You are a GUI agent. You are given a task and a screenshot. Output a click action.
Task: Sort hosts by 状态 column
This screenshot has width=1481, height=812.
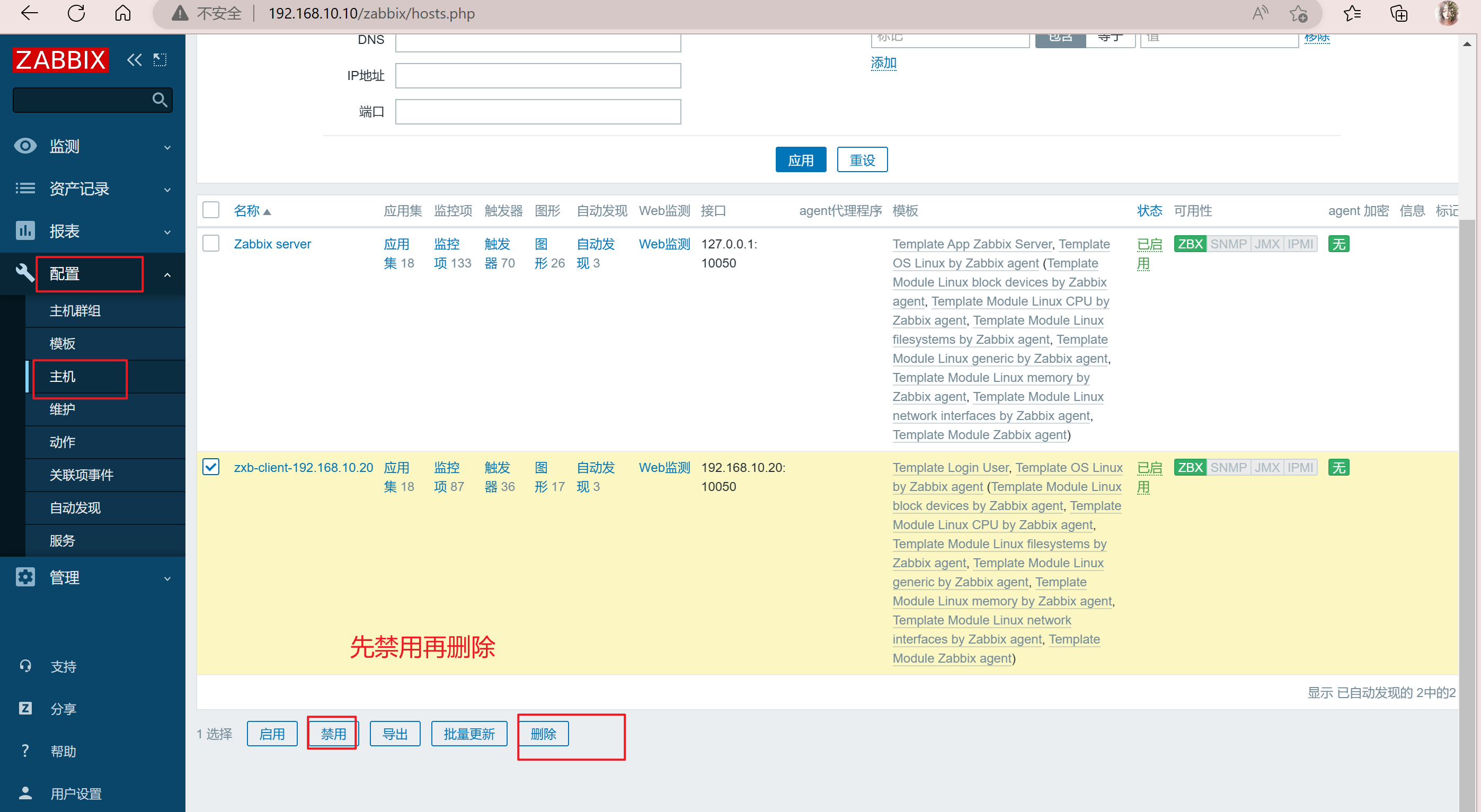point(1149,211)
